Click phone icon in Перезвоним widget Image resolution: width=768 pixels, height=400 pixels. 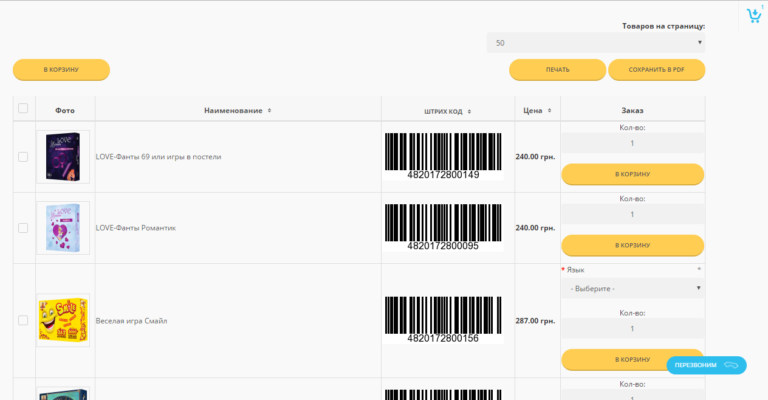click(x=731, y=365)
